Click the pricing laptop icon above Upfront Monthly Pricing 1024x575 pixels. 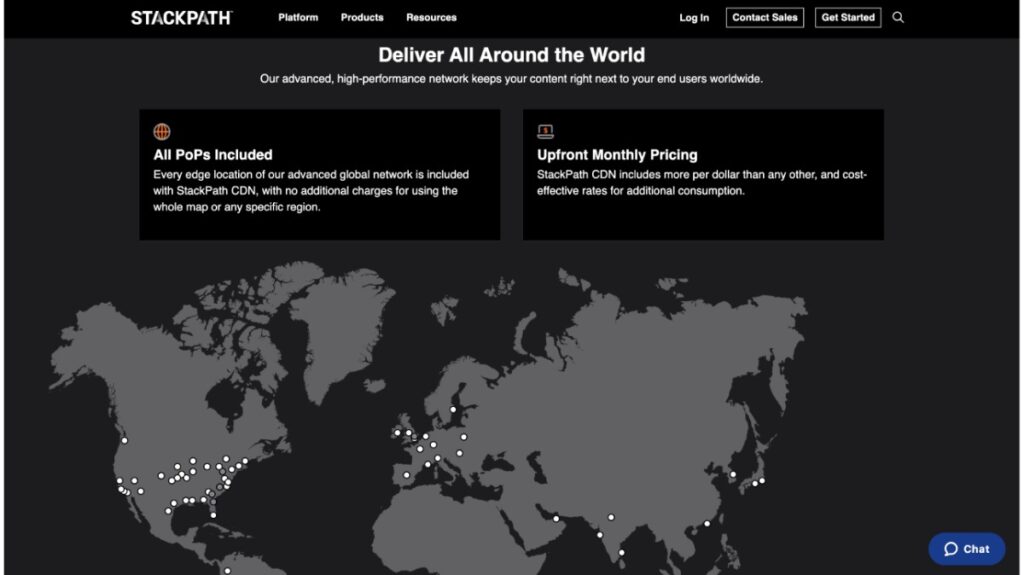pyautogui.click(x=545, y=131)
